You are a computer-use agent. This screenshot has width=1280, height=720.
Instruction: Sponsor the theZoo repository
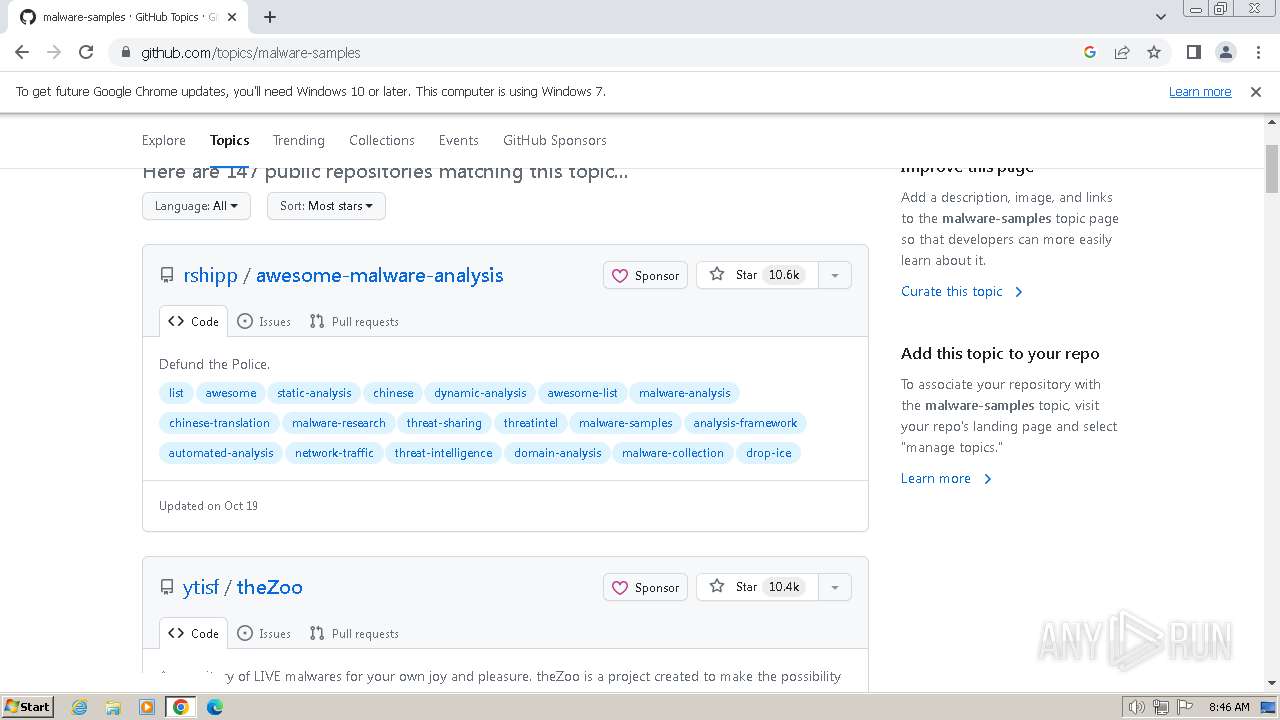click(x=645, y=588)
